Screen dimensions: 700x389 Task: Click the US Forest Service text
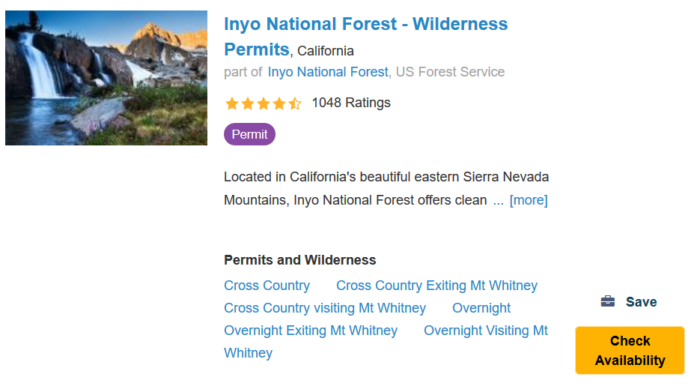pos(450,72)
